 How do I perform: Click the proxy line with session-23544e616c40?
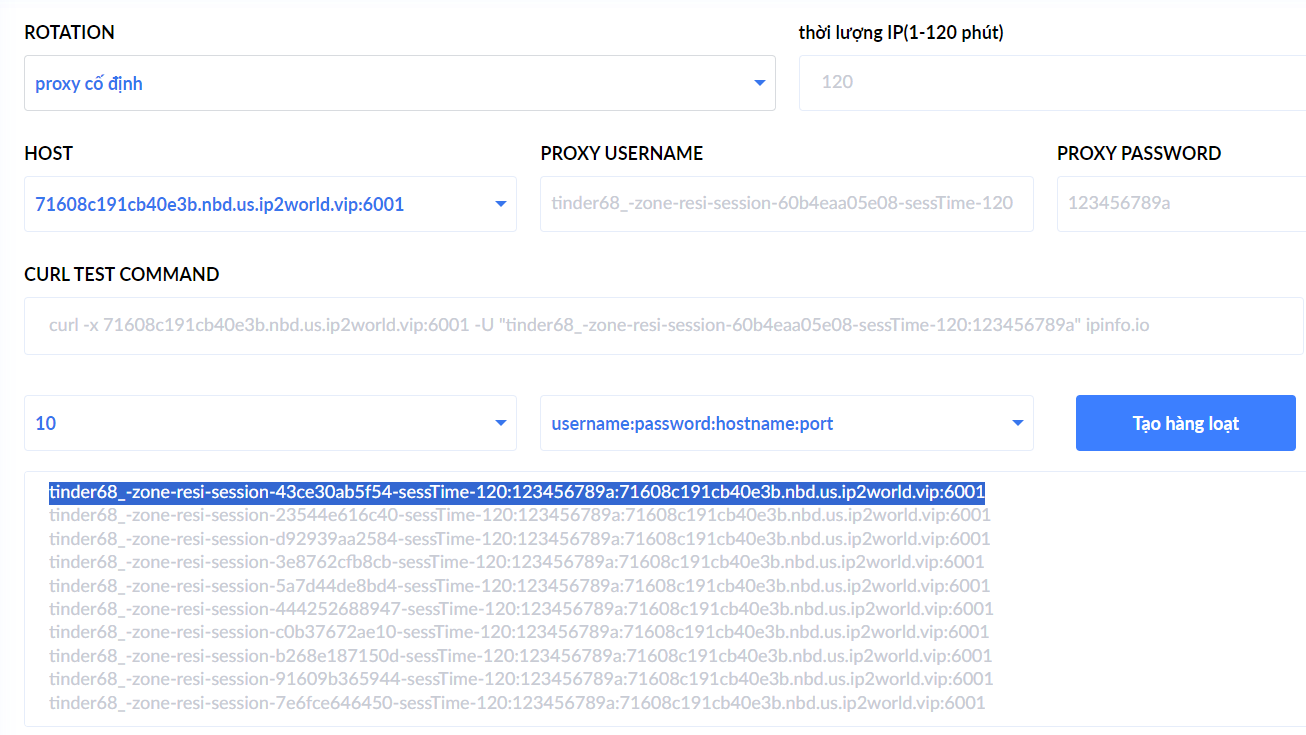point(520,515)
